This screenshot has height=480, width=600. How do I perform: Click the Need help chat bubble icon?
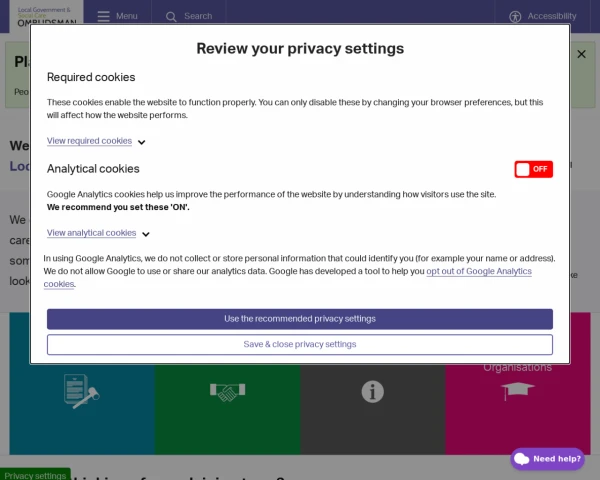pos(521,459)
